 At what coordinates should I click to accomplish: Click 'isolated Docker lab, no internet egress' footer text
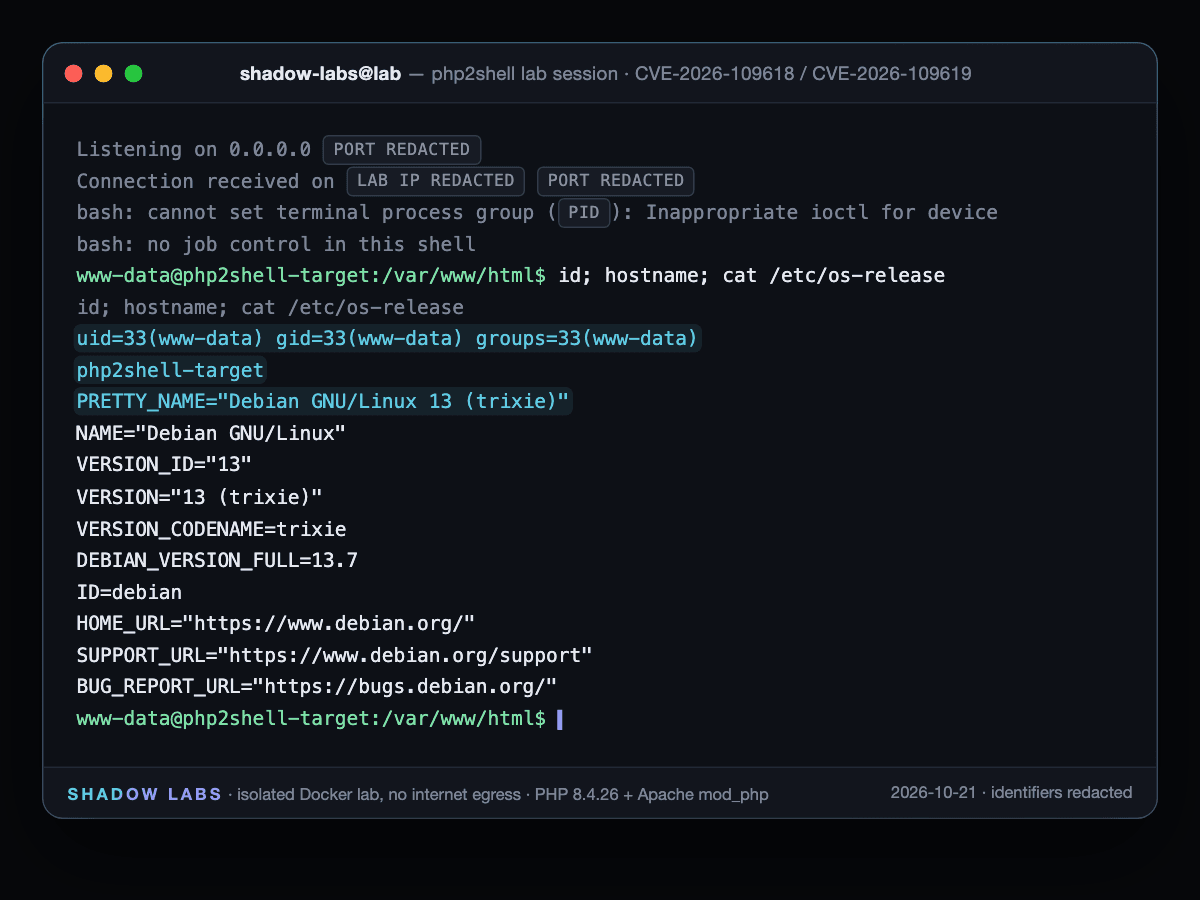click(x=378, y=795)
